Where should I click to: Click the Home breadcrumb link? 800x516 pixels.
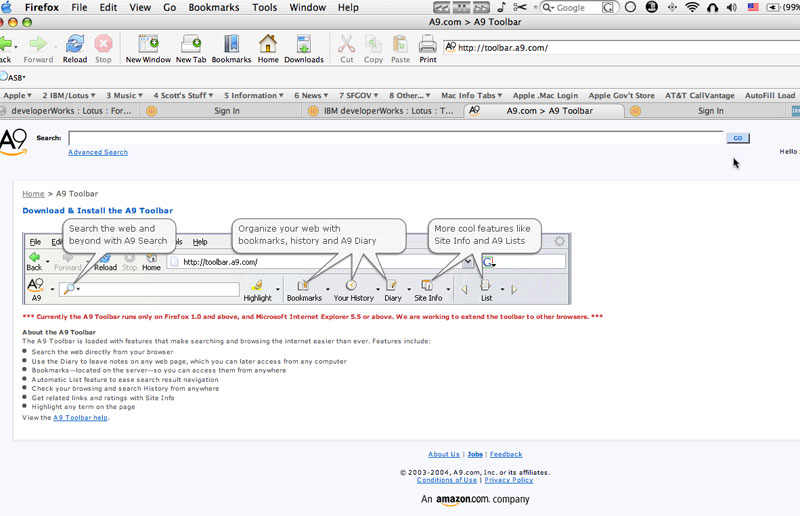[x=33, y=194]
